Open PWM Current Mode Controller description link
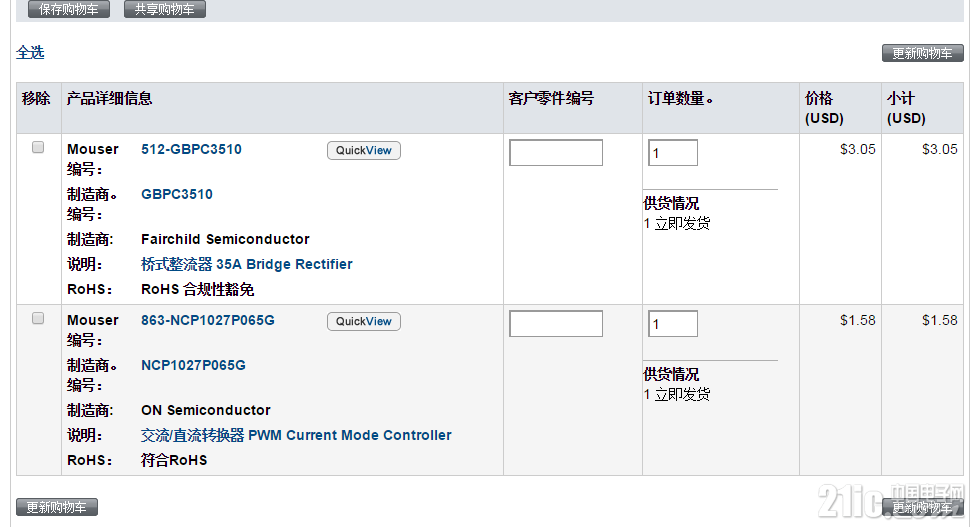Screen dimensions: 972x527 pyautogui.click(x=296, y=435)
